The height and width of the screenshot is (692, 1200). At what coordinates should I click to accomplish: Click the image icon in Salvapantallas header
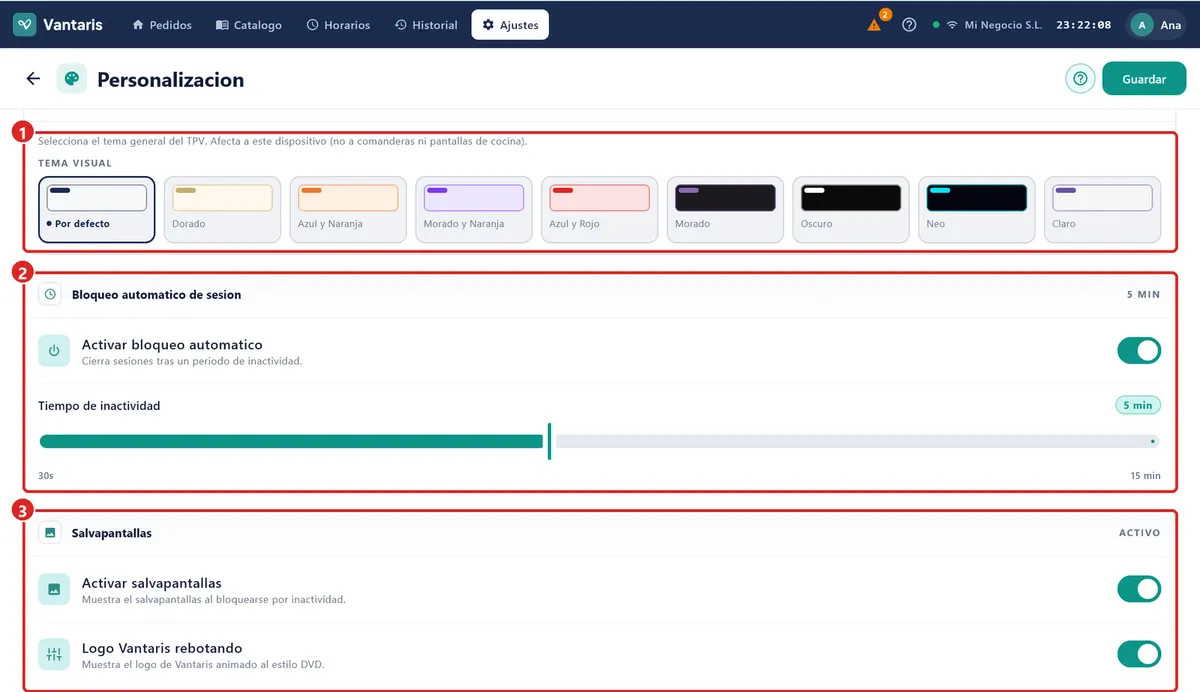point(51,533)
